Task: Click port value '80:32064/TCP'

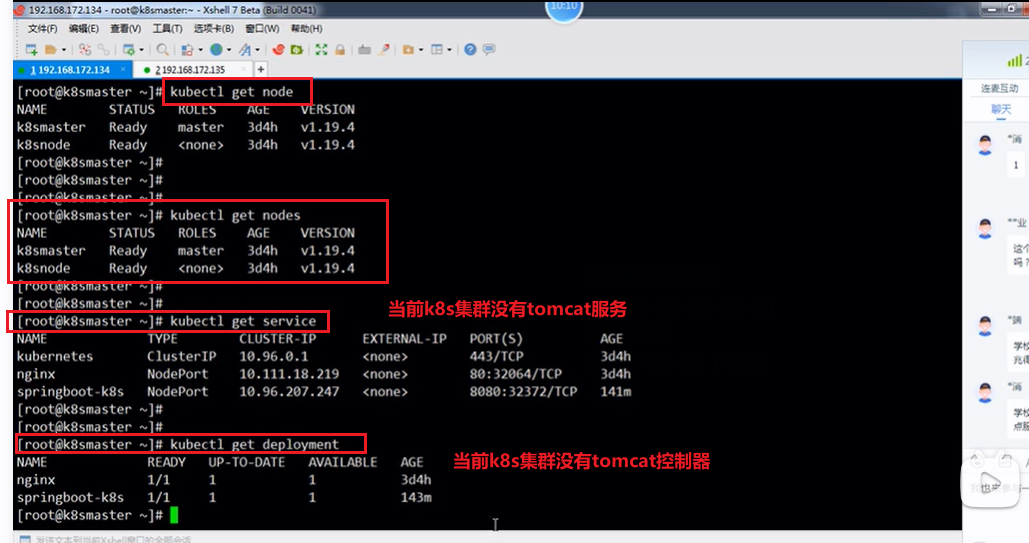Action: [x=516, y=374]
